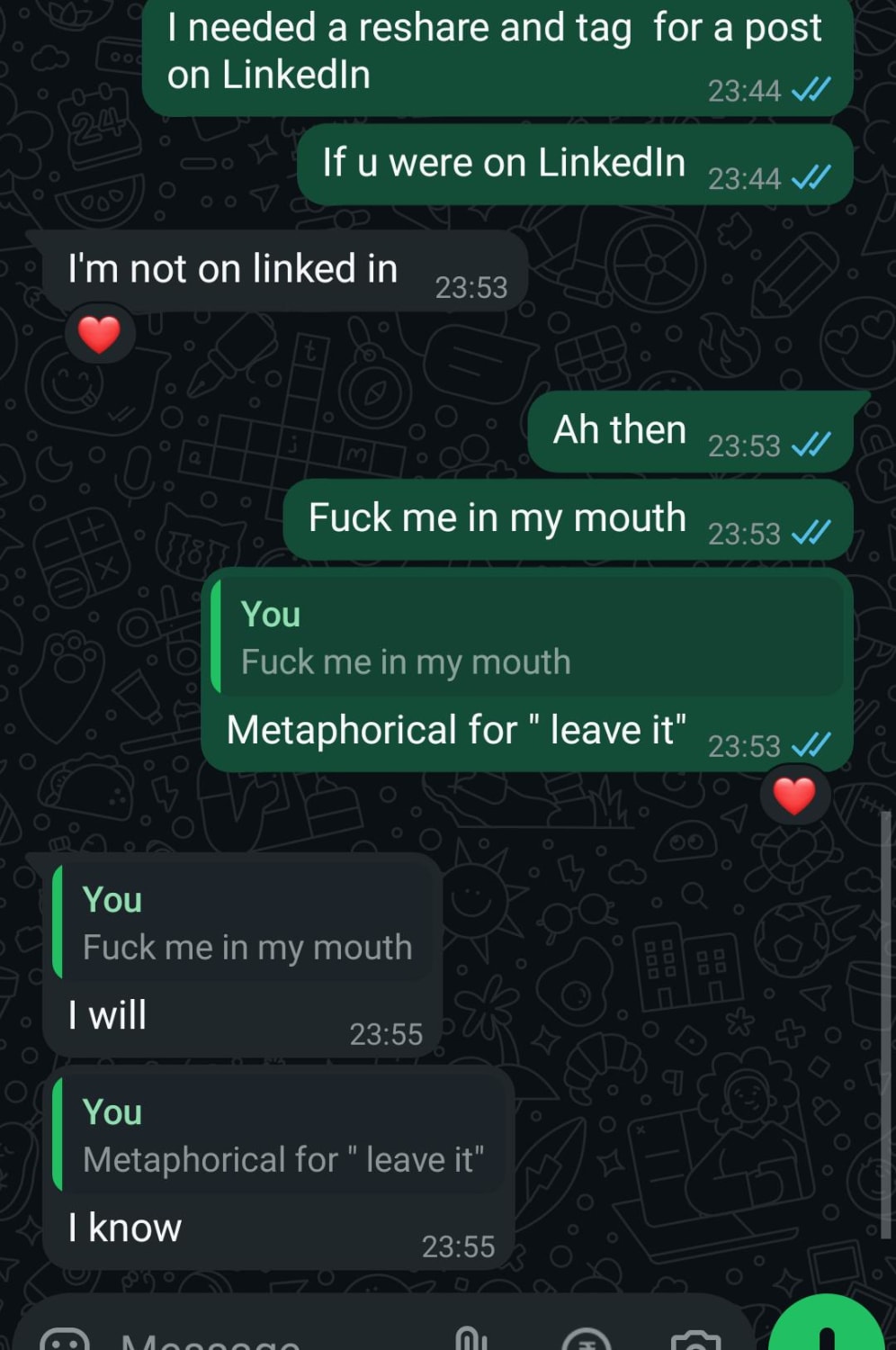Open quoted reply inside sent 'Metaphorical' bubble

(x=531, y=637)
